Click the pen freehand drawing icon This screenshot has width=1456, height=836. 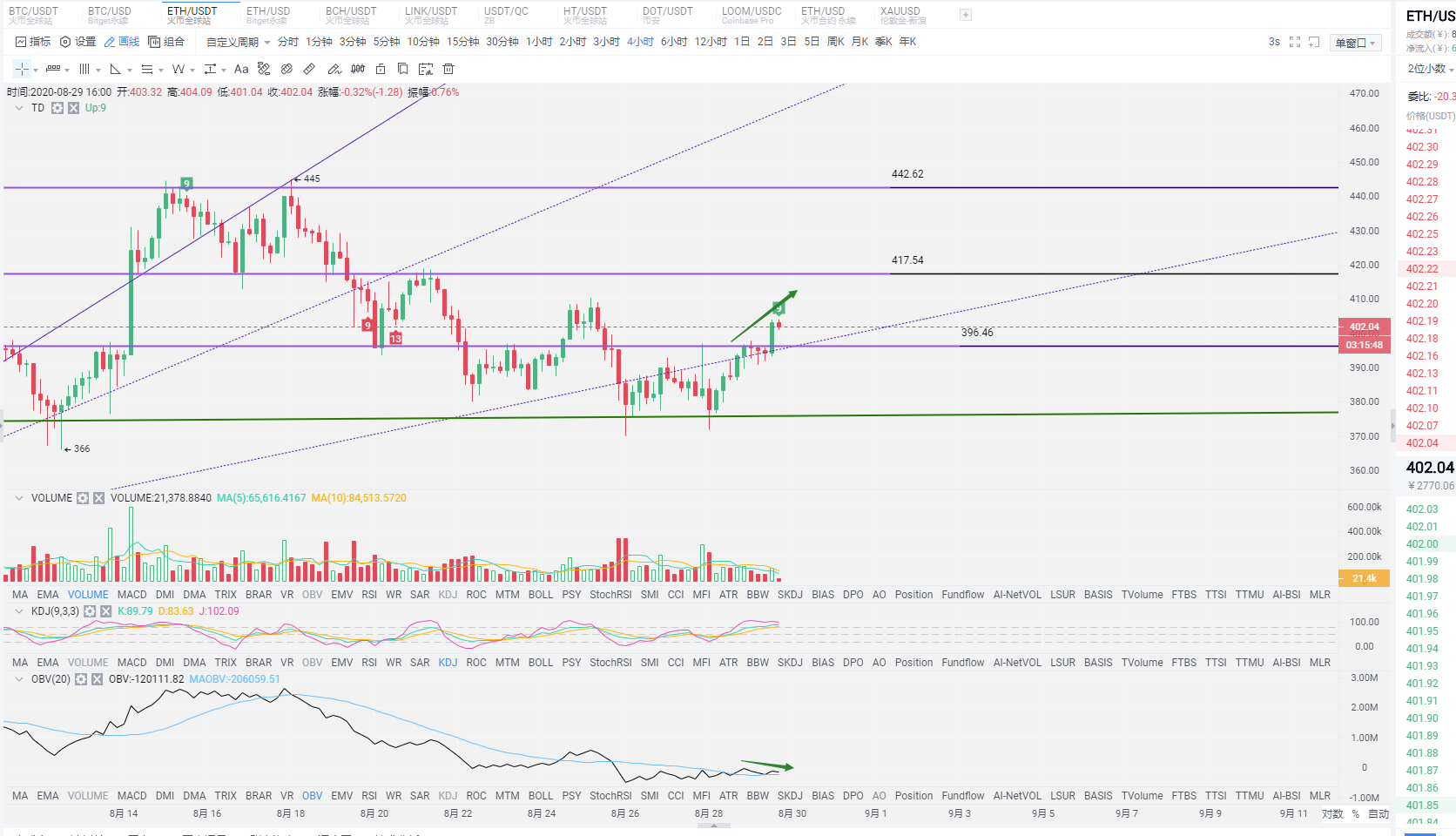[x=334, y=69]
